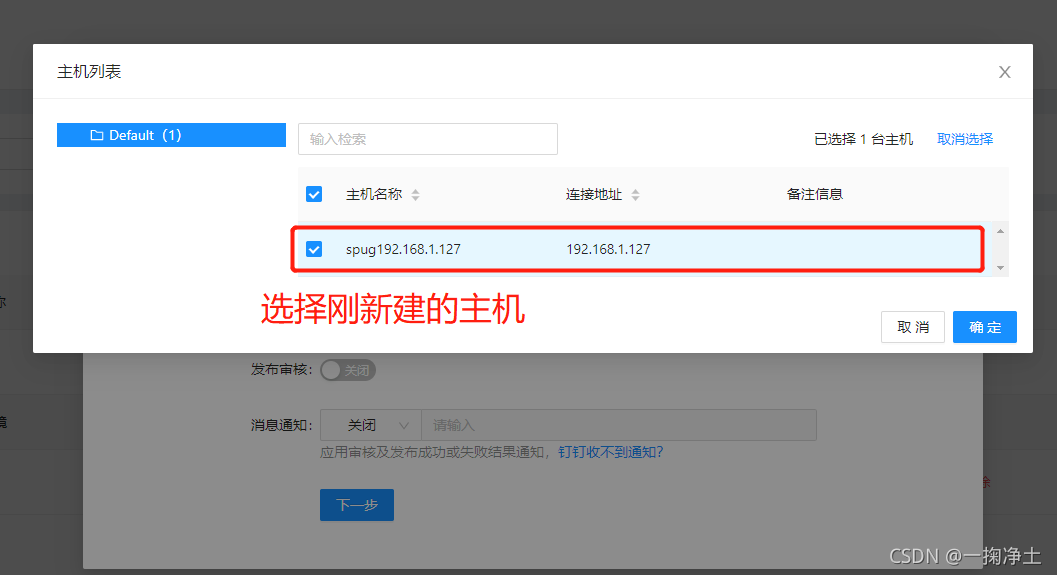The image size is (1057, 575).
Task: Close the 主机列表 dialog with X
Action: 1004,72
